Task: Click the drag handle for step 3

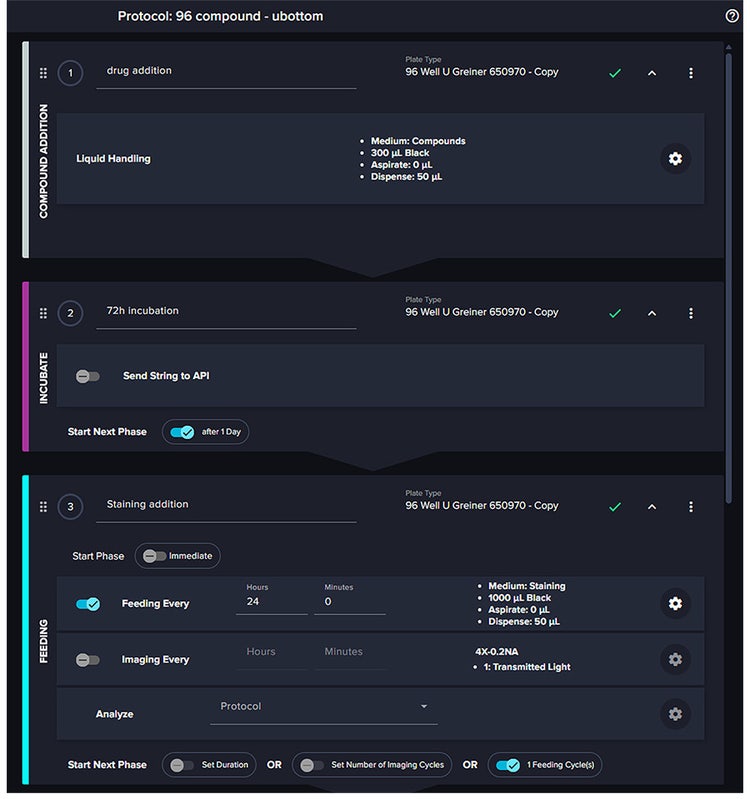Action: [43, 507]
